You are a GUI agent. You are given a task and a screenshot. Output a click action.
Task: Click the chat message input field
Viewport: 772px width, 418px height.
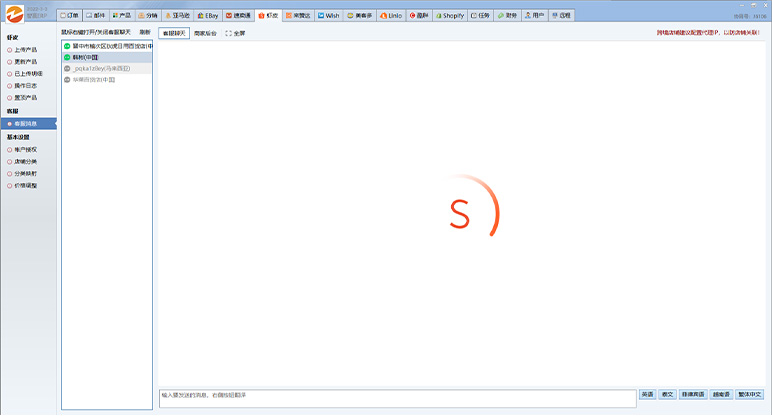[x=397, y=398]
